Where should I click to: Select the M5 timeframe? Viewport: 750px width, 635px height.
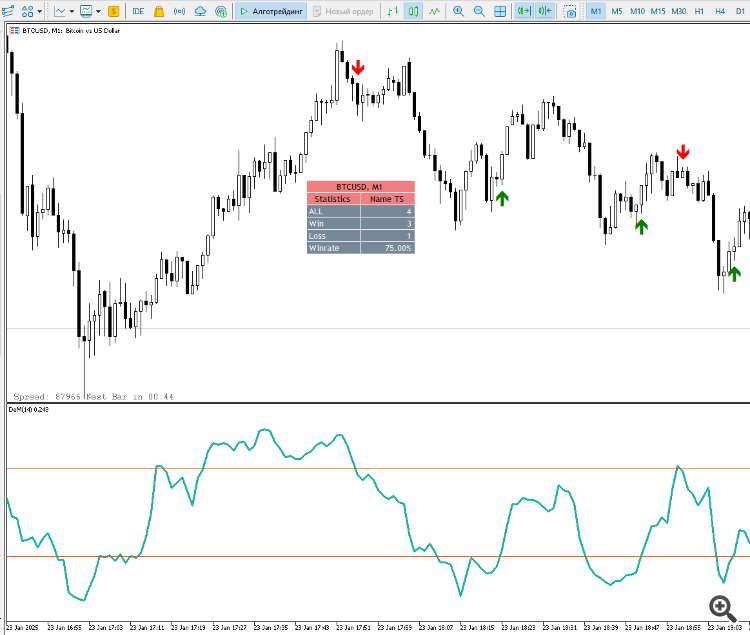point(617,11)
